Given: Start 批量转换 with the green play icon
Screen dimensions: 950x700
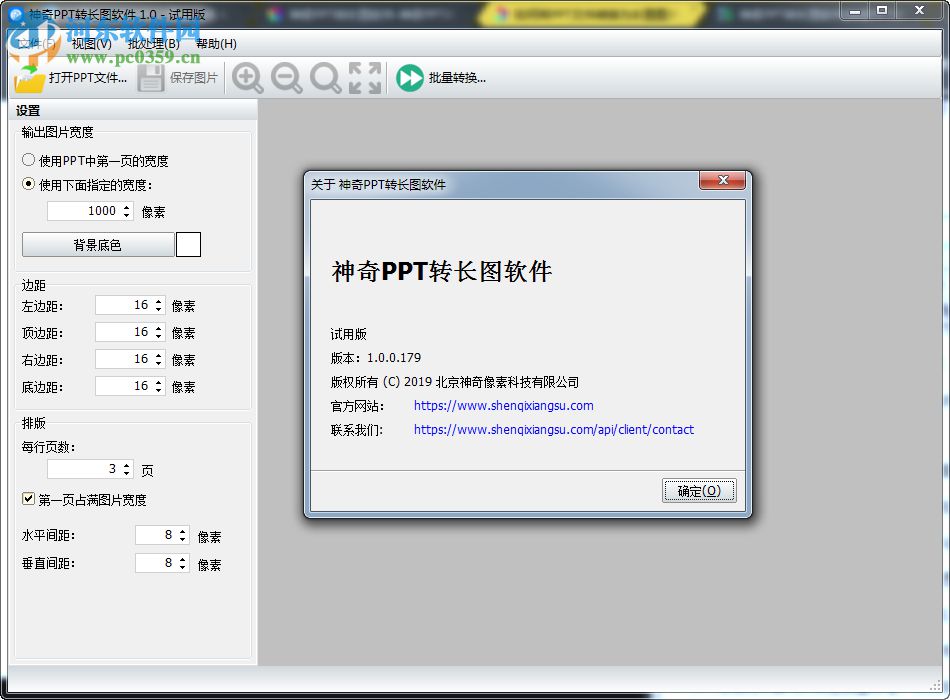Looking at the screenshot, I should tap(409, 77).
